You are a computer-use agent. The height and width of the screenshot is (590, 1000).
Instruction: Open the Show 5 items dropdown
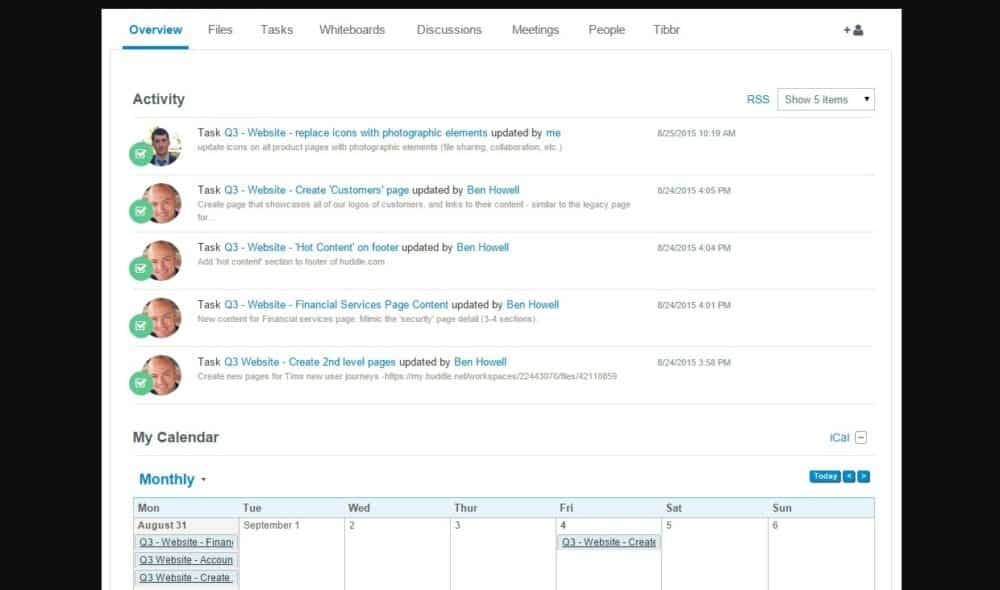coord(825,99)
